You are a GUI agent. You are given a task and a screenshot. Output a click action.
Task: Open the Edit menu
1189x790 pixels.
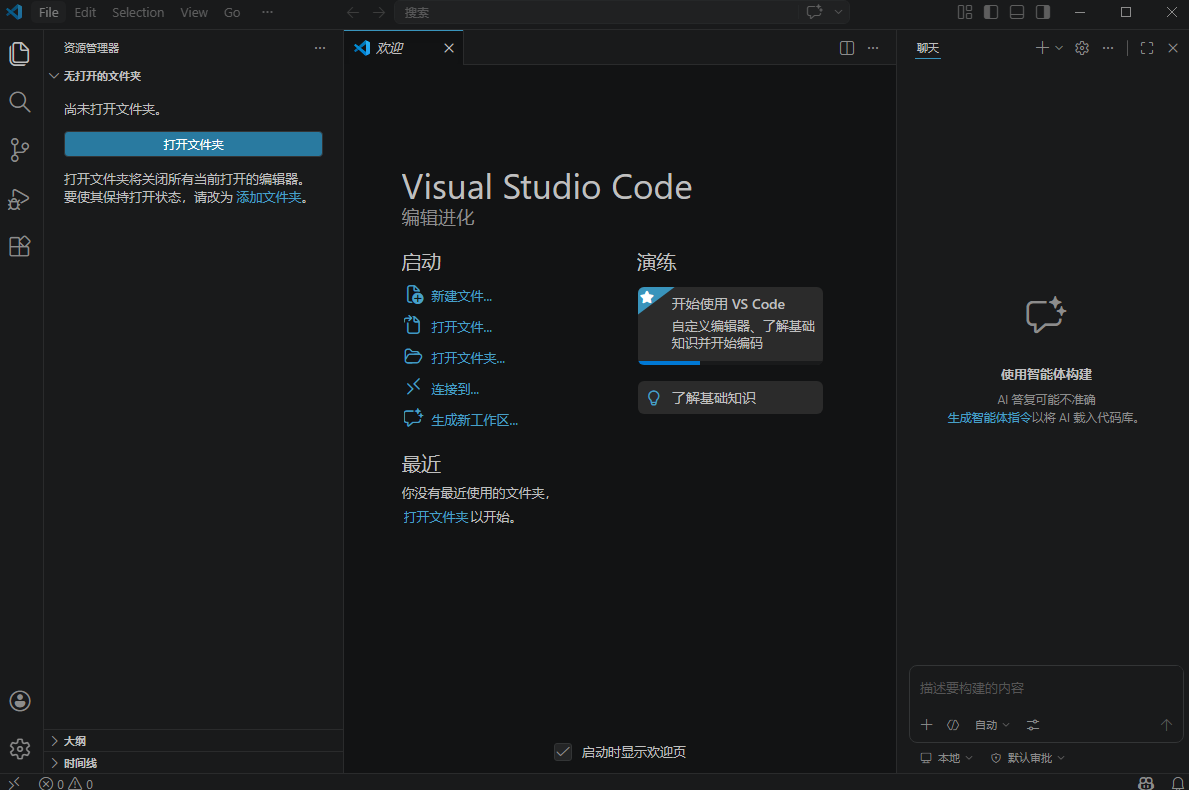(85, 12)
